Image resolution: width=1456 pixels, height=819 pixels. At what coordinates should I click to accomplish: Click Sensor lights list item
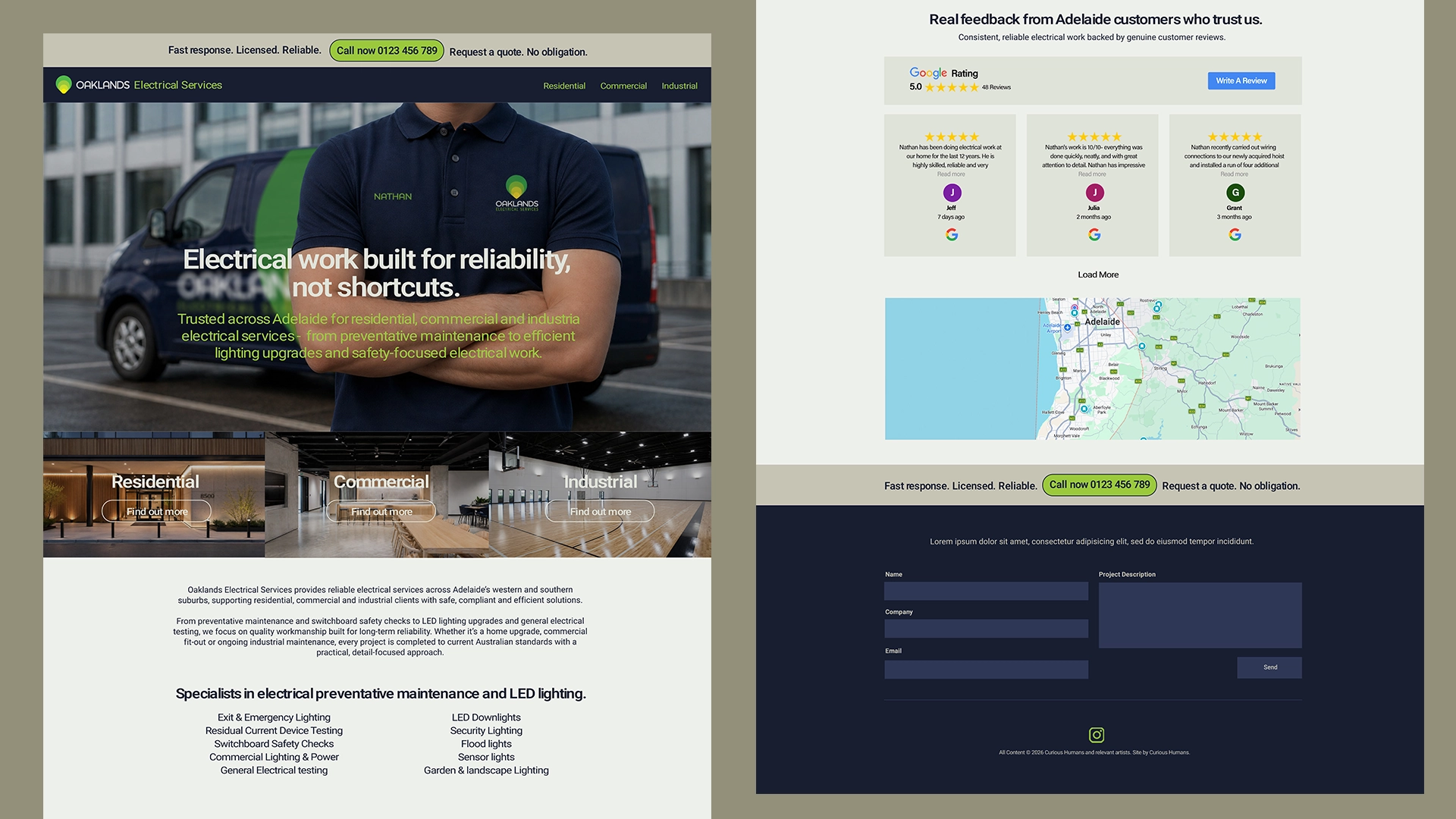click(486, 757)
